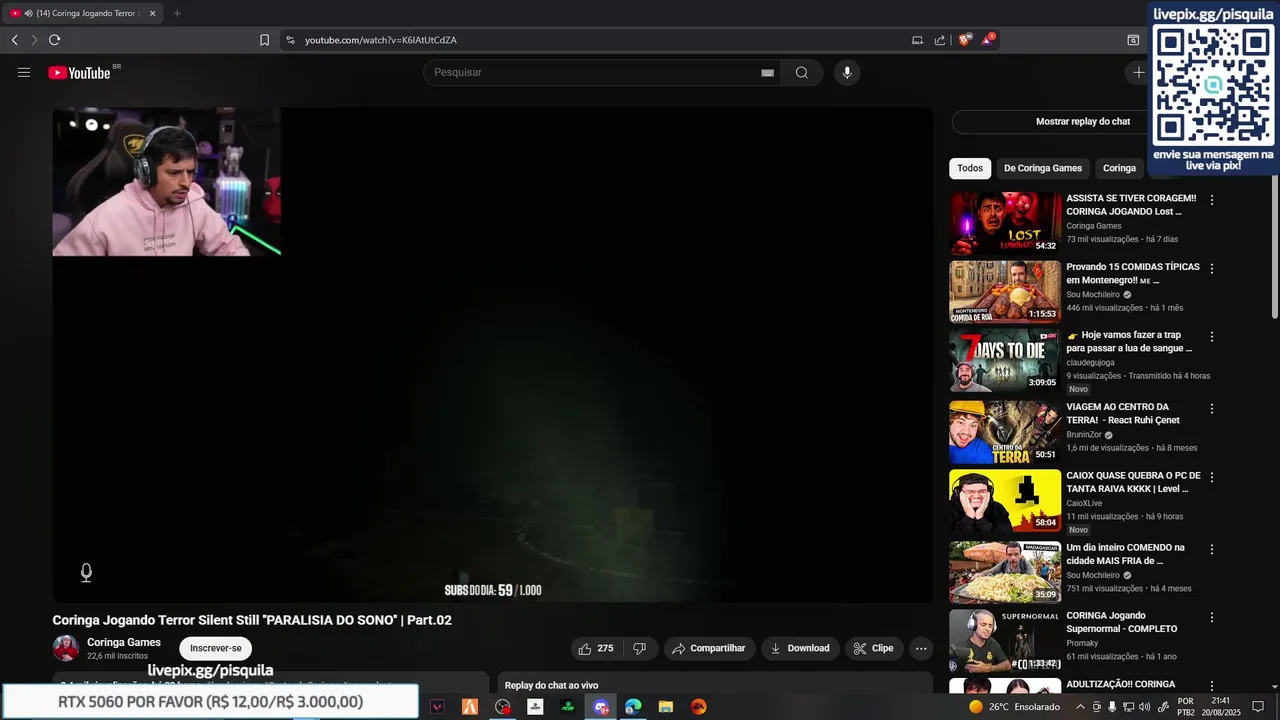Open Sou Mochileiro channel under Provando video

tap(1093, 295)
